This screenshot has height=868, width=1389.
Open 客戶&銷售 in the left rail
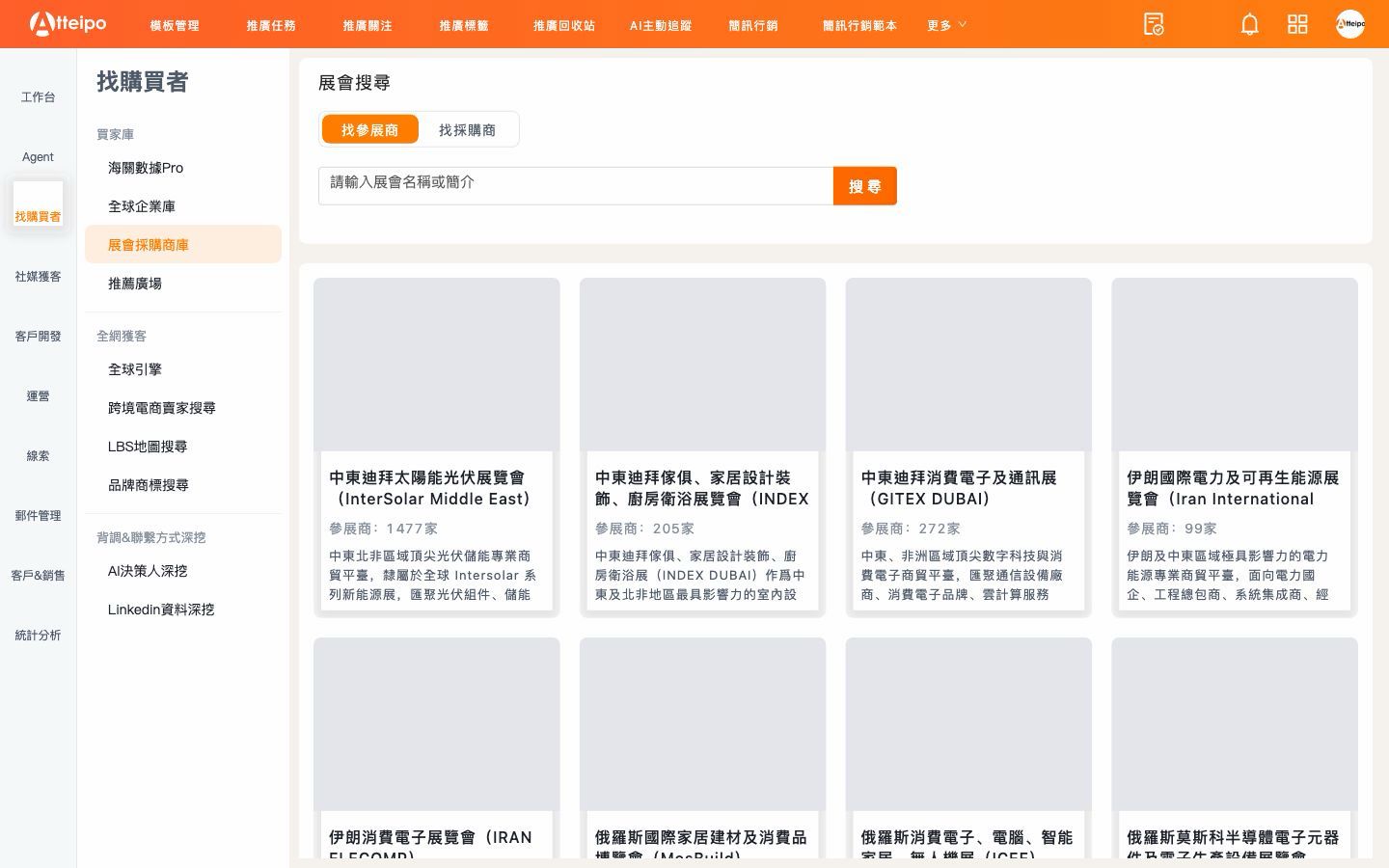click(x=38, y=576)
